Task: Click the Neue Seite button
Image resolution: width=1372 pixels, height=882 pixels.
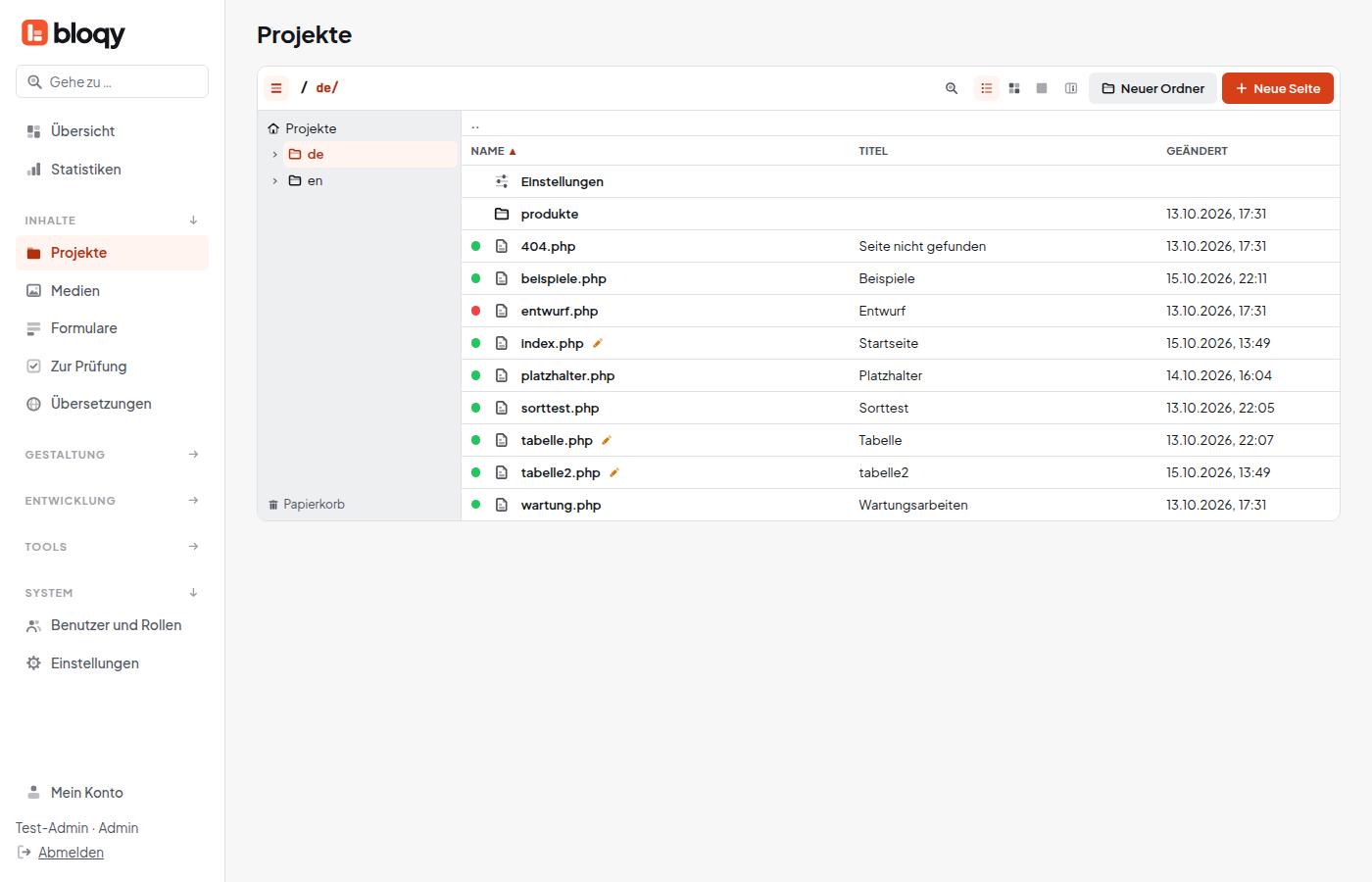Action: [x=1278, y=88]
